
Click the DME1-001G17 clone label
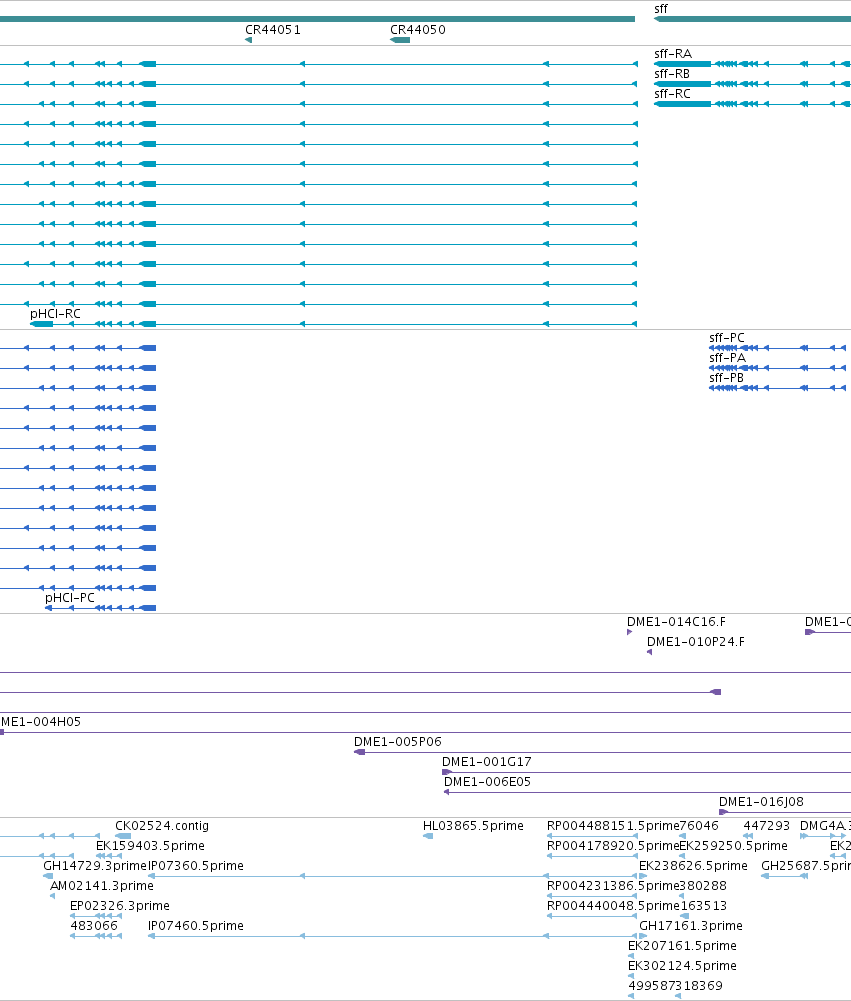(486, 762)
